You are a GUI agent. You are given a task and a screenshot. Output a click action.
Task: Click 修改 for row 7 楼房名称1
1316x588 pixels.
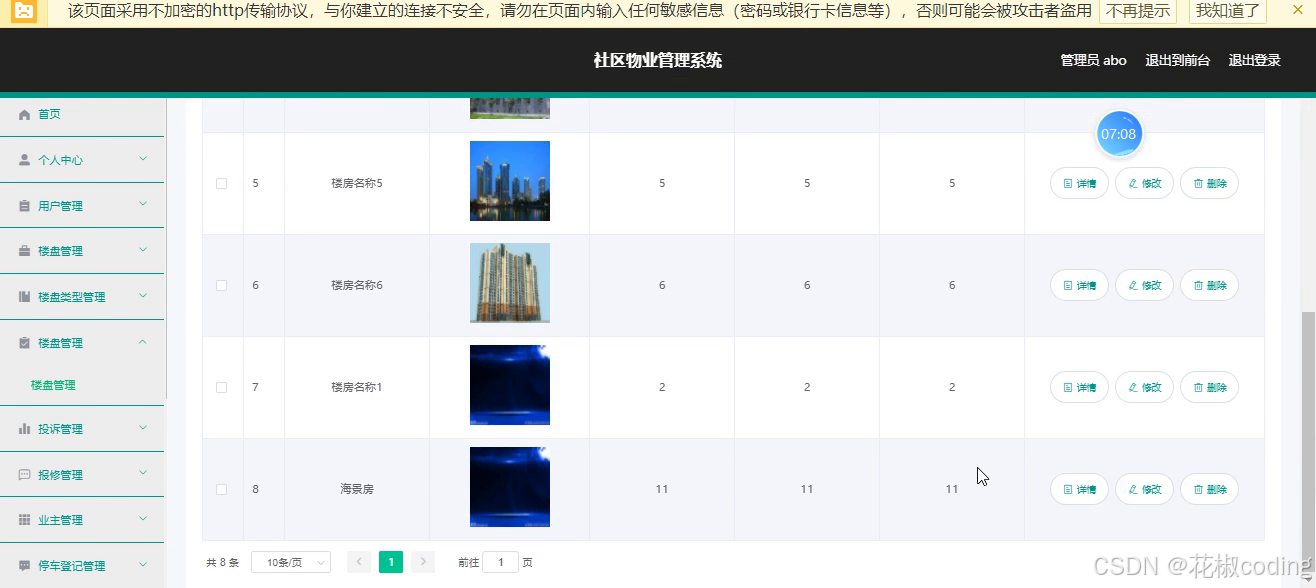tap(1144, 387)
